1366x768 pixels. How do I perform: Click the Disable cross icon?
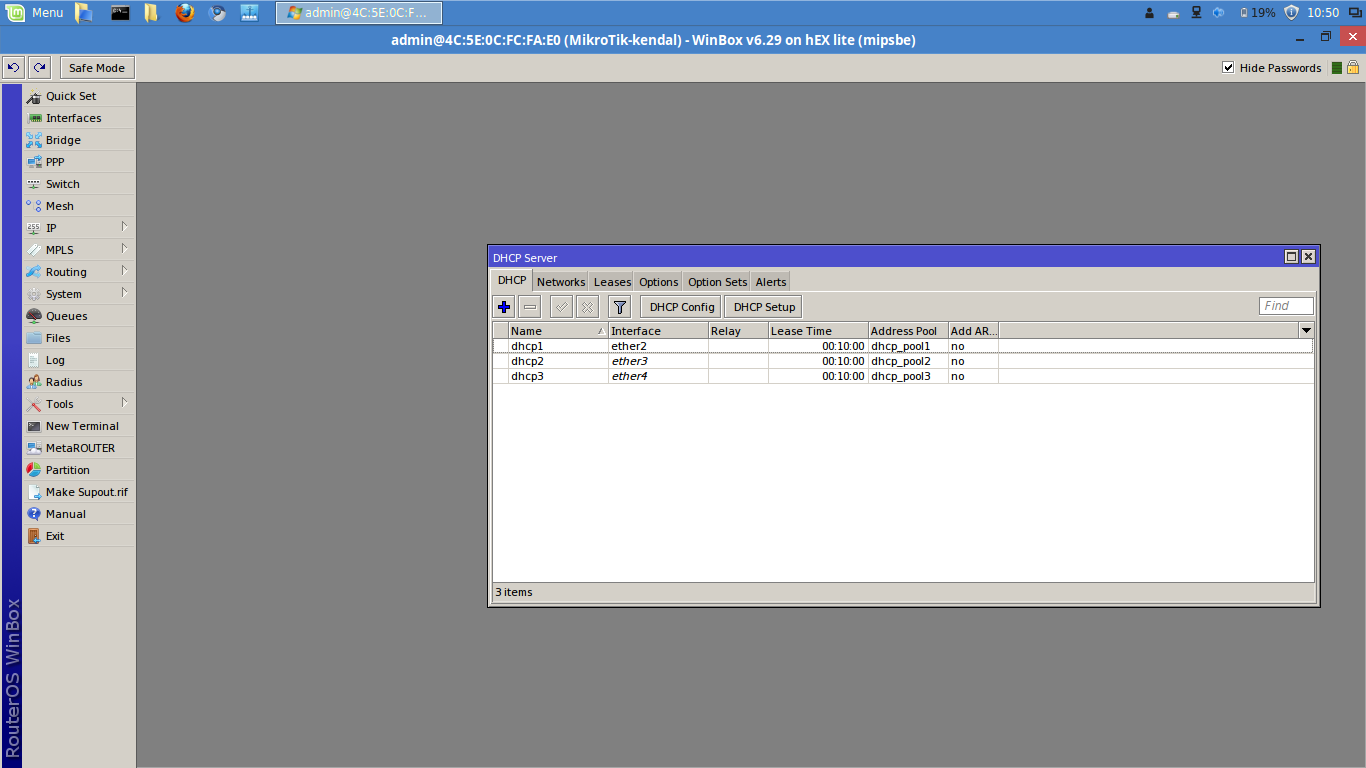tap(587, 307)
